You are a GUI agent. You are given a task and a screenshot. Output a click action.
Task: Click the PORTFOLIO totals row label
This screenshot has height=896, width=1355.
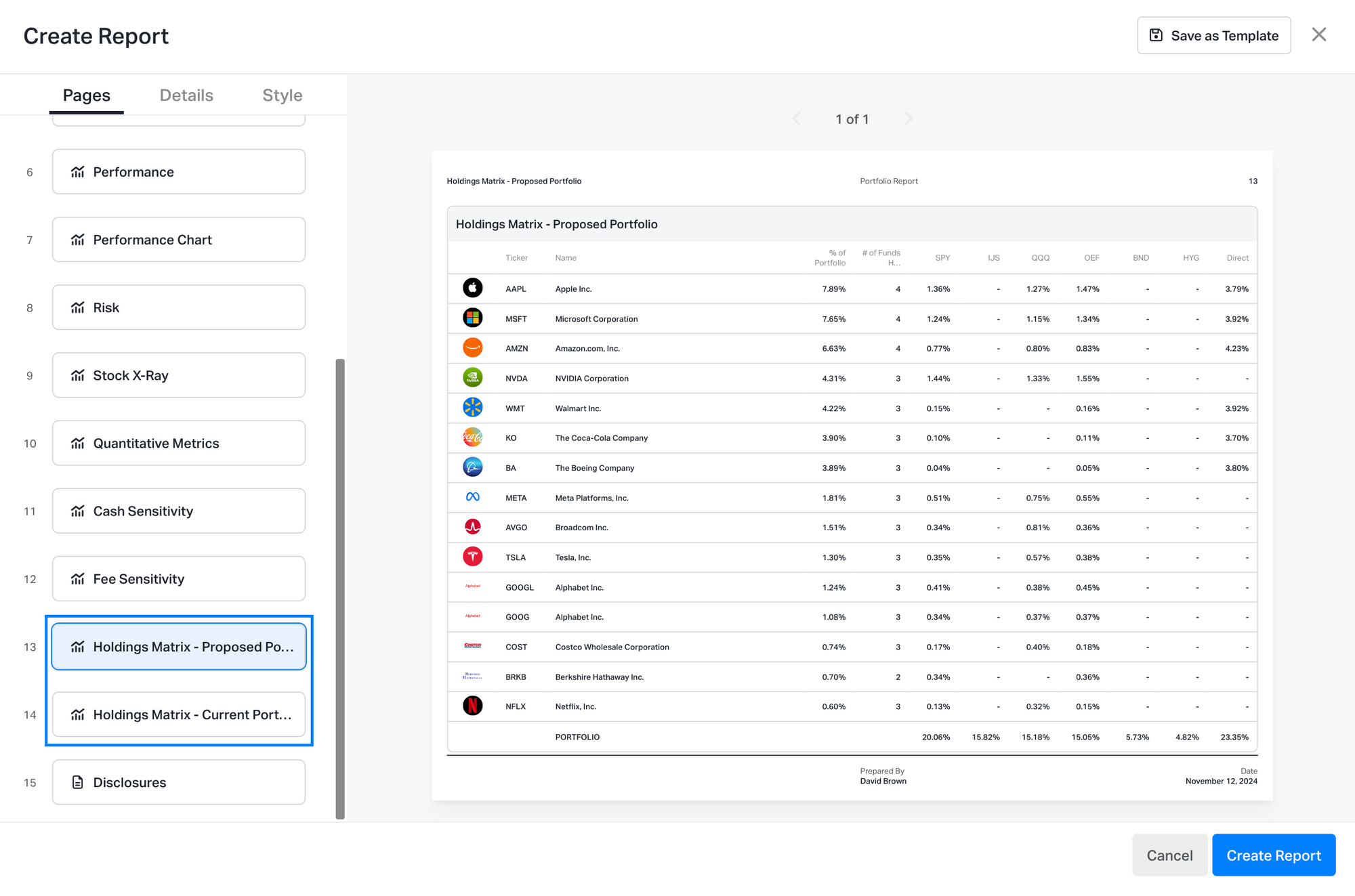(577, 737)
